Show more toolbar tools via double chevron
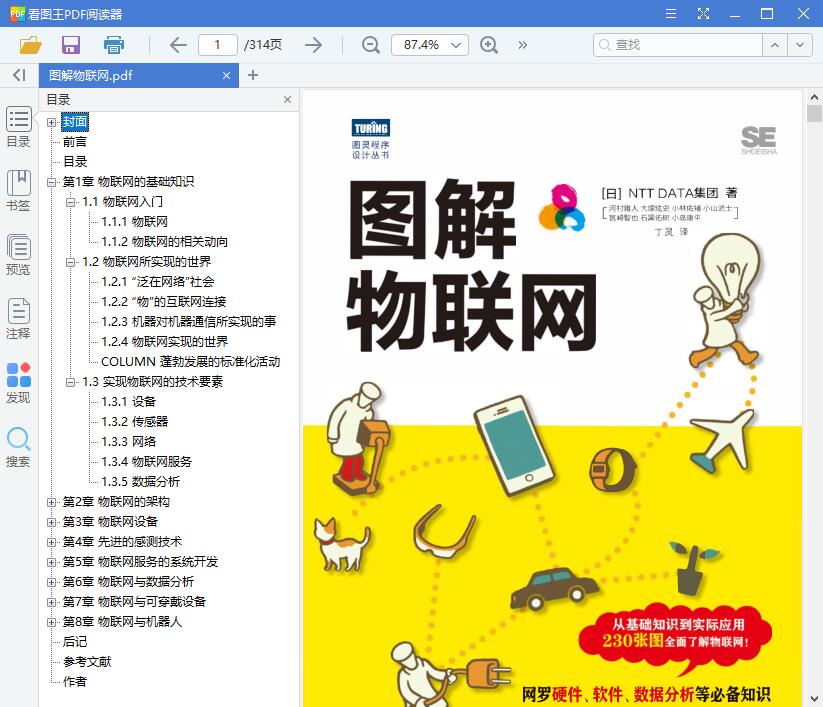Screen dimensions: 823x707 tap(522, 45)
